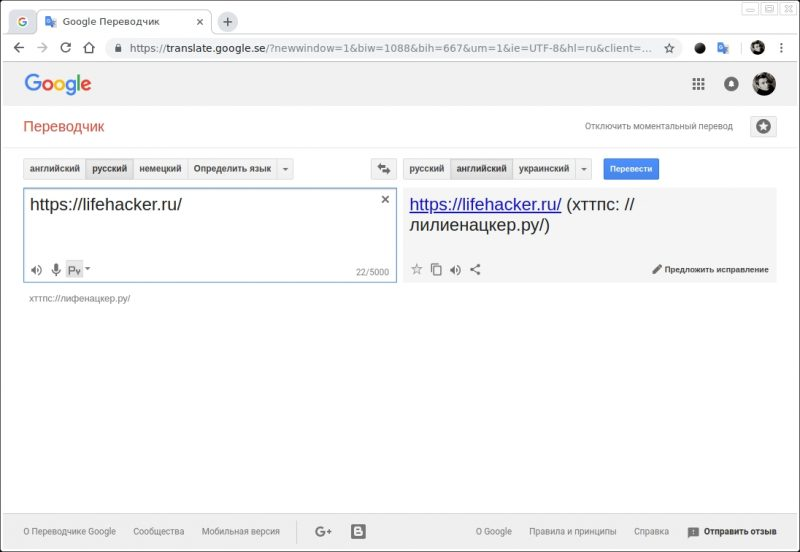Listen to the translated text audio
Screen dimensions: 800x552
click(x=455, y=269)
